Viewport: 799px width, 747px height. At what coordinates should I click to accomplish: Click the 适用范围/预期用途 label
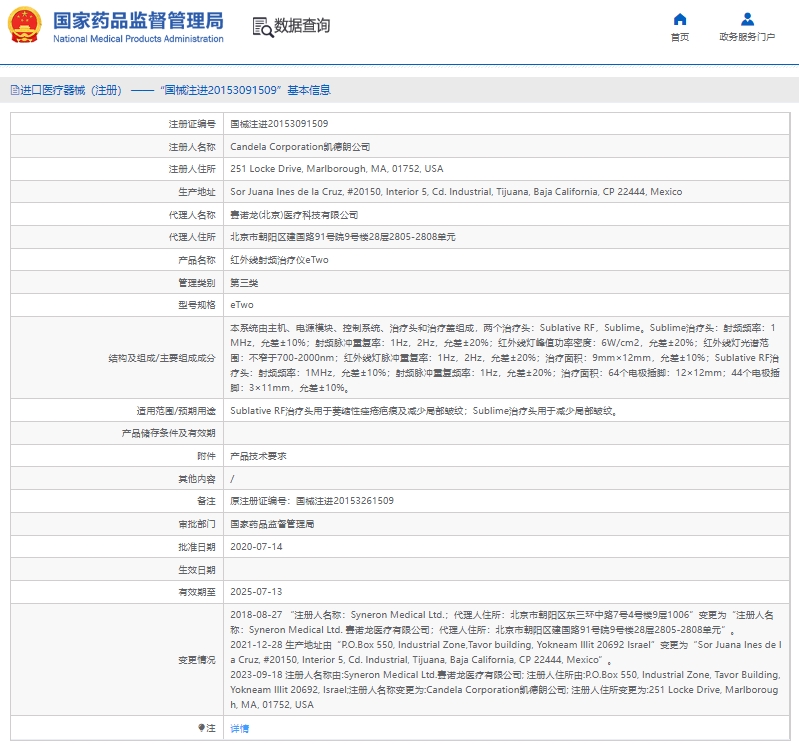point(176,411)
